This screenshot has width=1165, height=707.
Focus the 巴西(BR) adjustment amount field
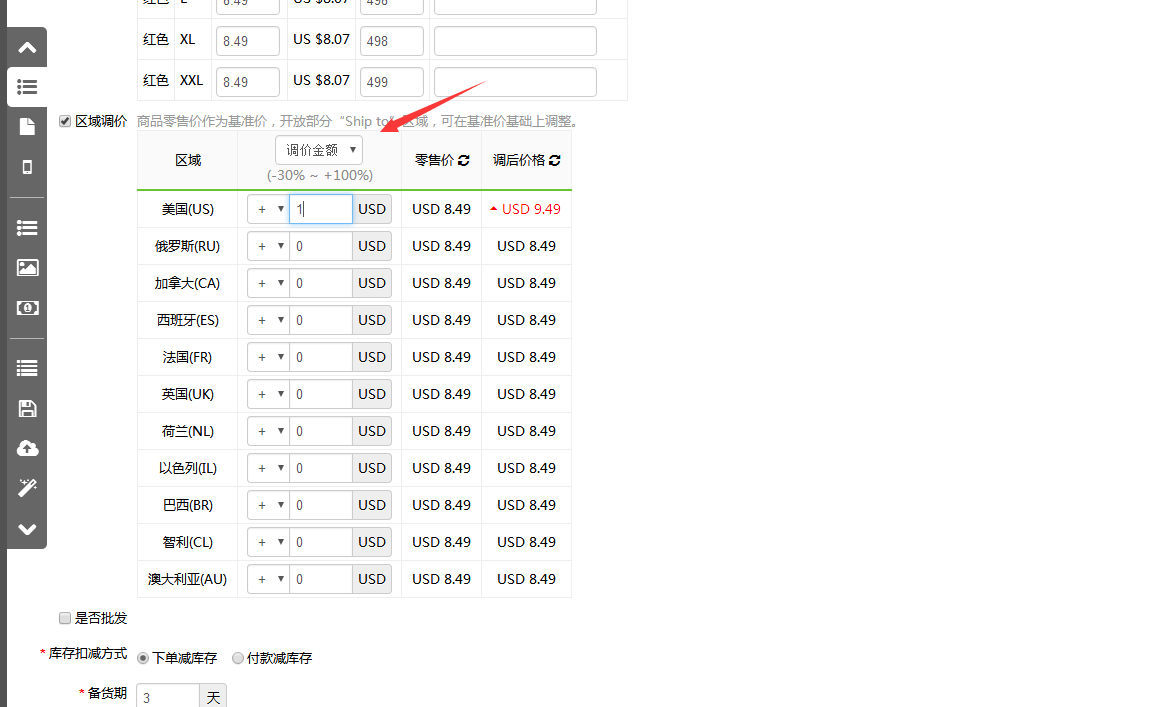click(321, 505)
